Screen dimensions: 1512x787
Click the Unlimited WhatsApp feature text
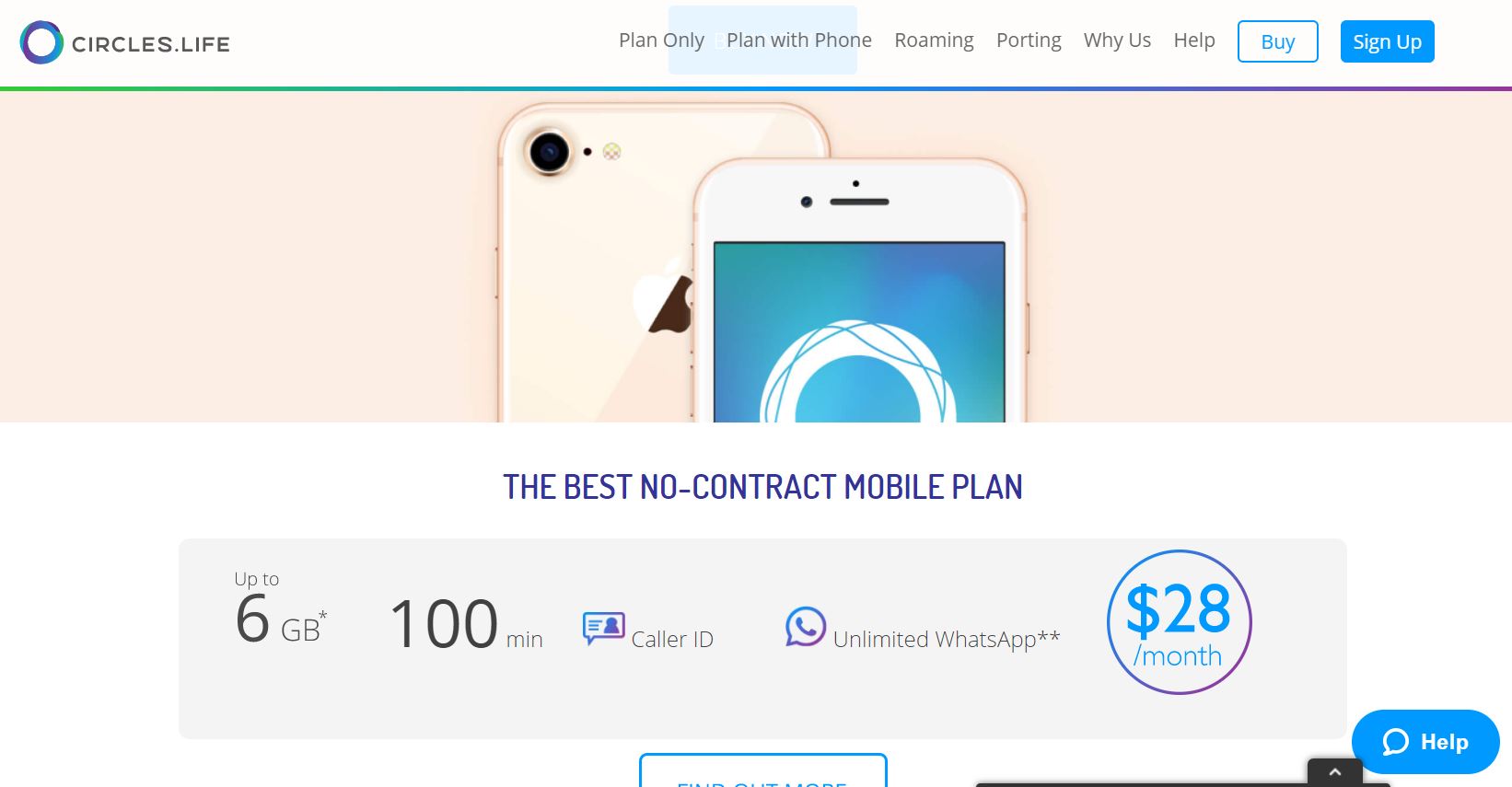pos(947,640)
